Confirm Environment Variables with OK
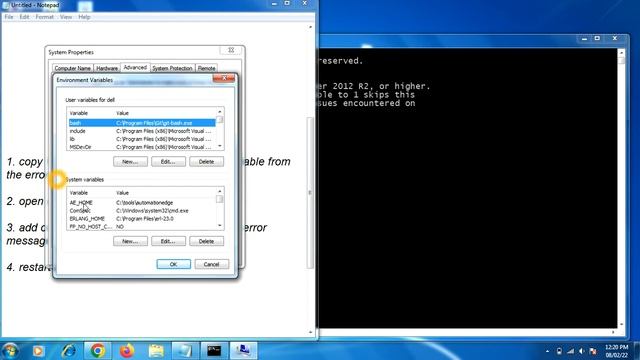 coord(173,264)
